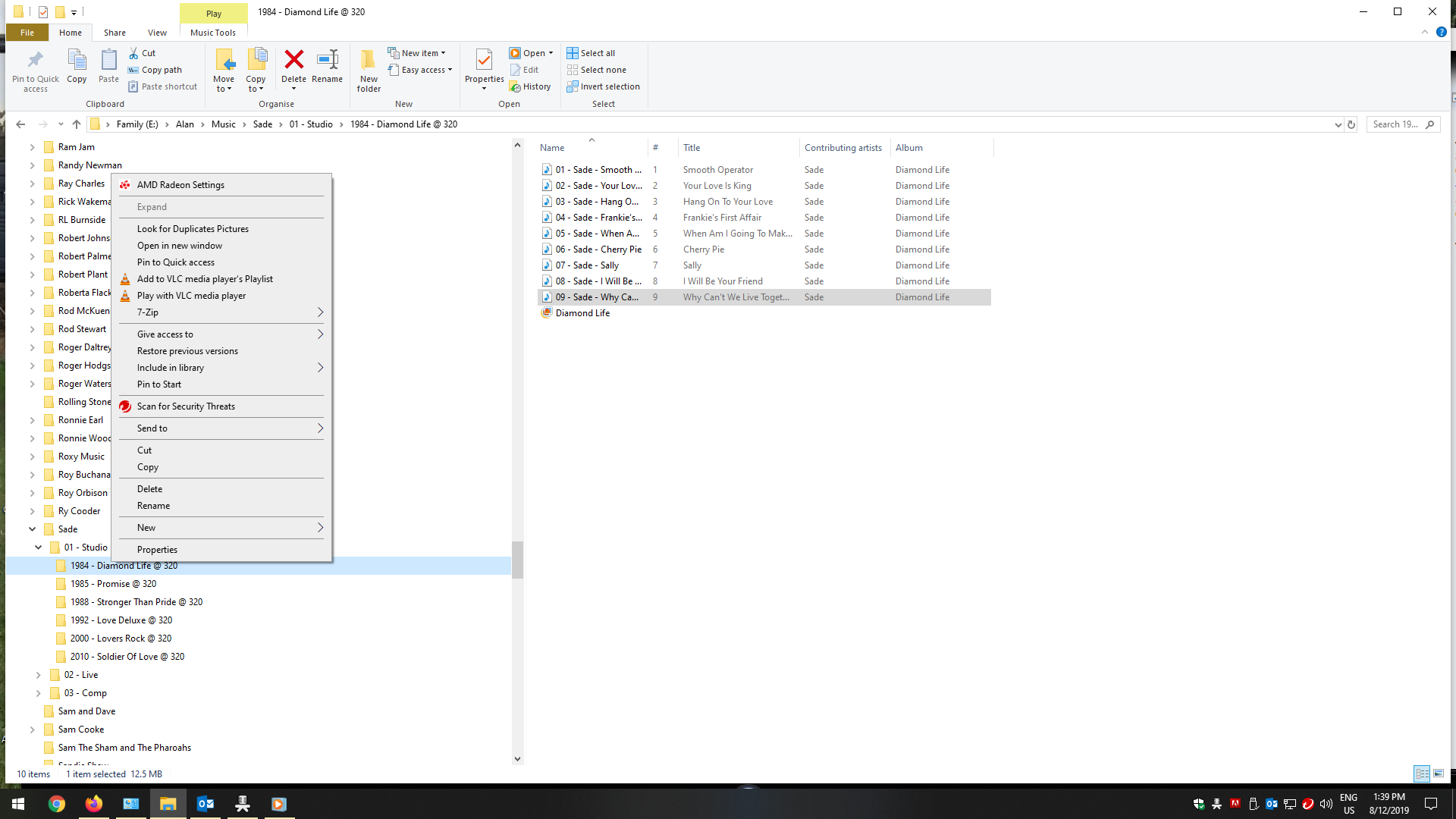This screenshot has width=1456, height=819.
Task: Collapse the Sade folder tree node
Action: [32, 529]
